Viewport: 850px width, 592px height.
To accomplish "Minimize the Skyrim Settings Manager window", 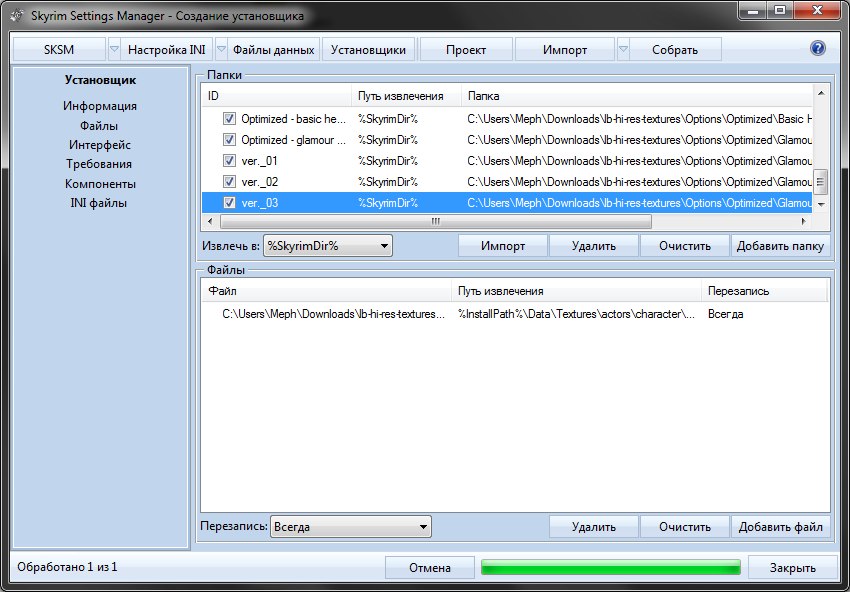I will 754,11.
